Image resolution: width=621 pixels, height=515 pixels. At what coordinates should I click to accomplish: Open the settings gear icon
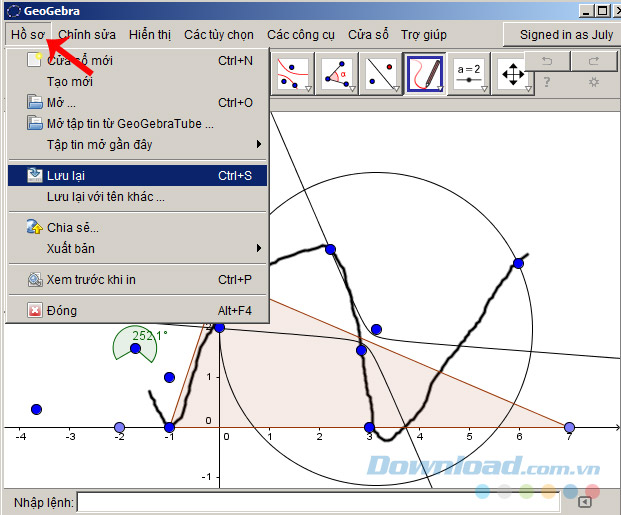click(593, 82)
